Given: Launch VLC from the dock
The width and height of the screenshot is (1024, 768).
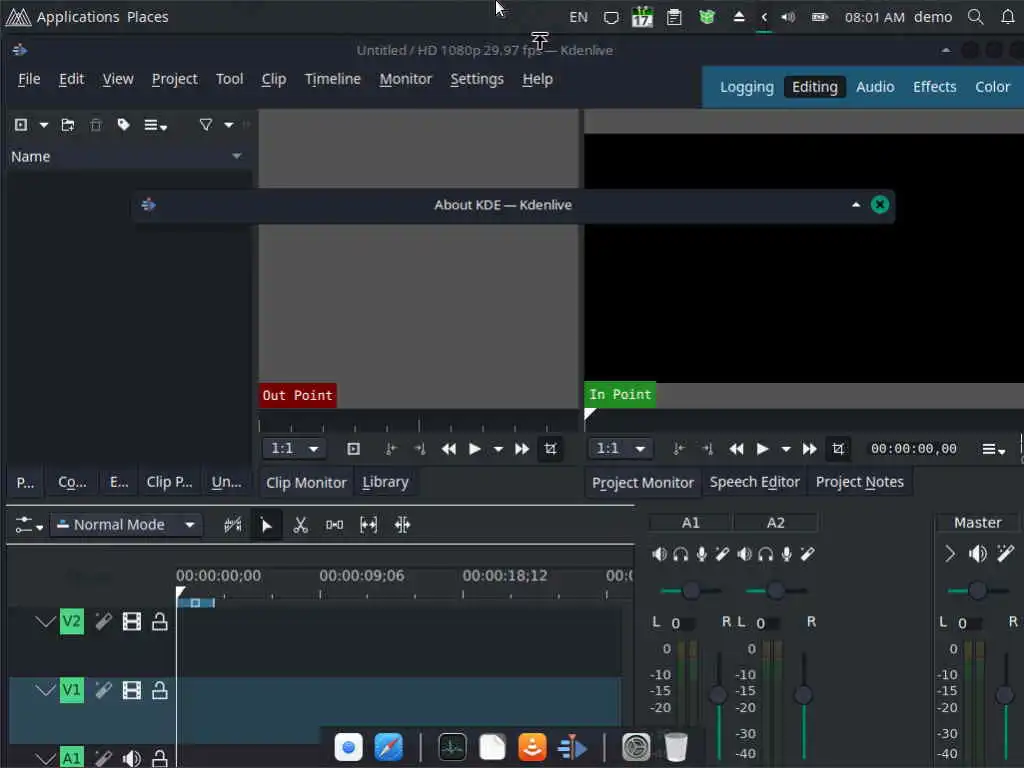Looking at the screenshot, I should 532,747.
